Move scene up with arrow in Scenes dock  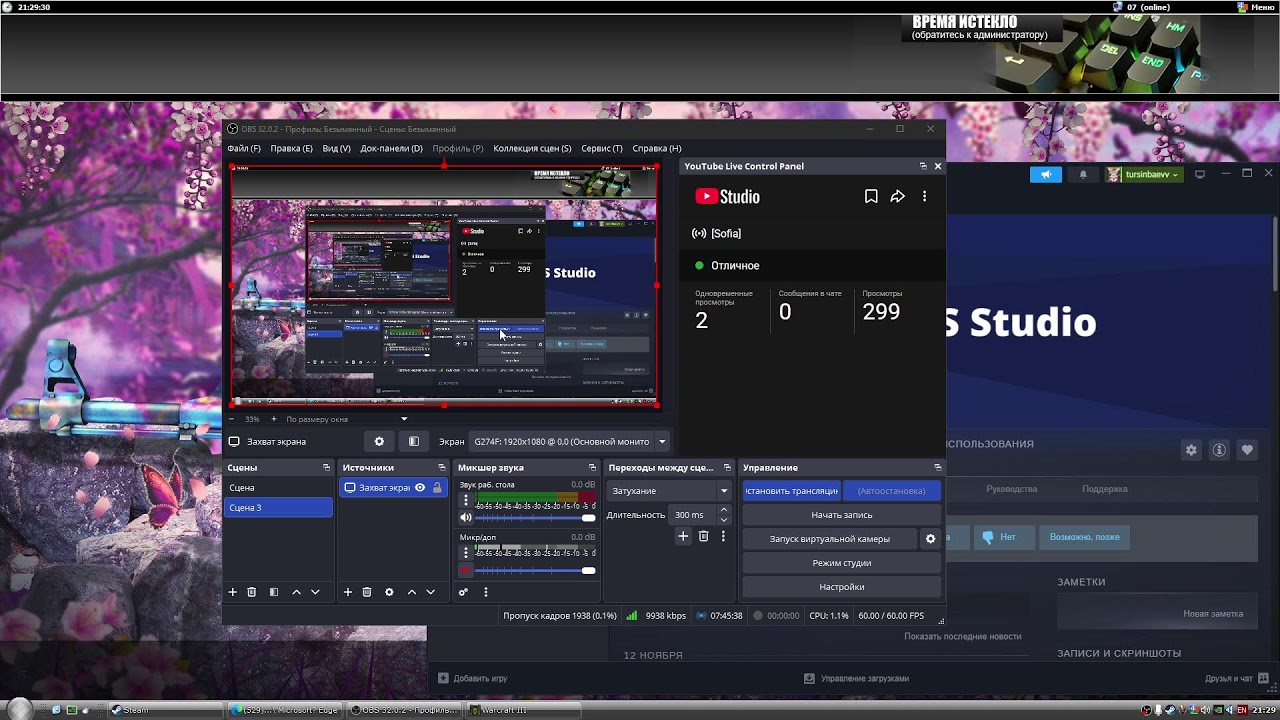296,592
